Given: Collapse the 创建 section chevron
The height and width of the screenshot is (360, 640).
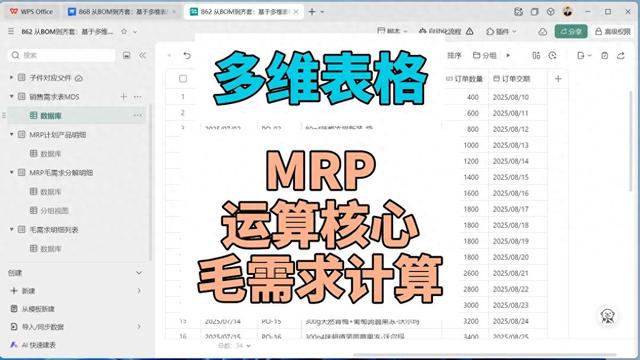Looking at the screenshot, I should coord(139,273).
